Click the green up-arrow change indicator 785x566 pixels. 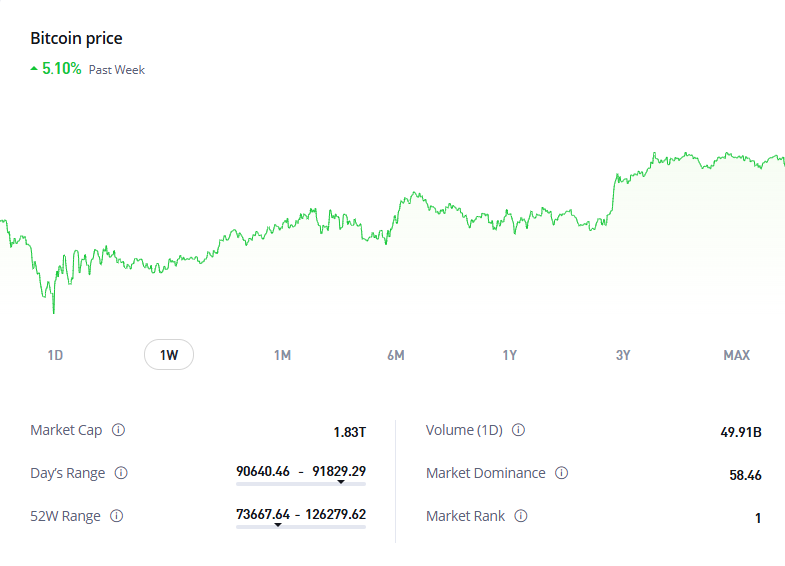pyautogui.click(x=34, y=69)
